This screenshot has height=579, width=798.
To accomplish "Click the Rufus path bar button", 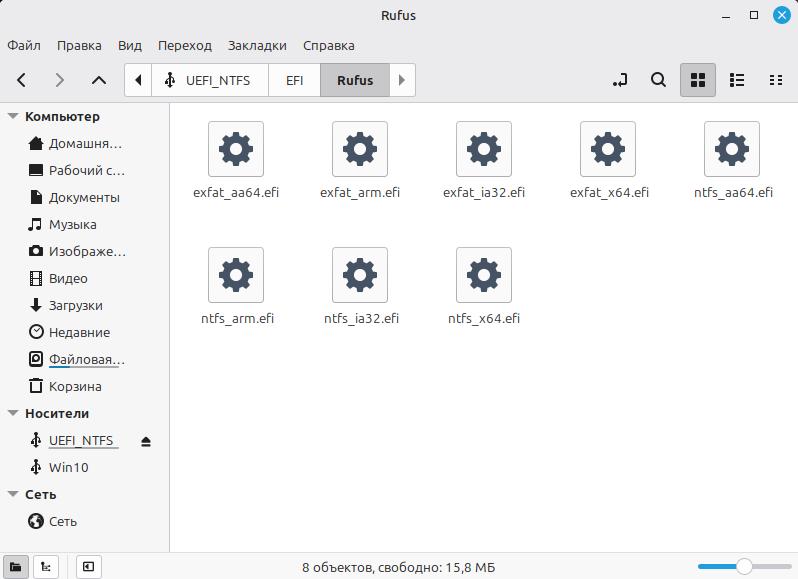I will (355, 80).
